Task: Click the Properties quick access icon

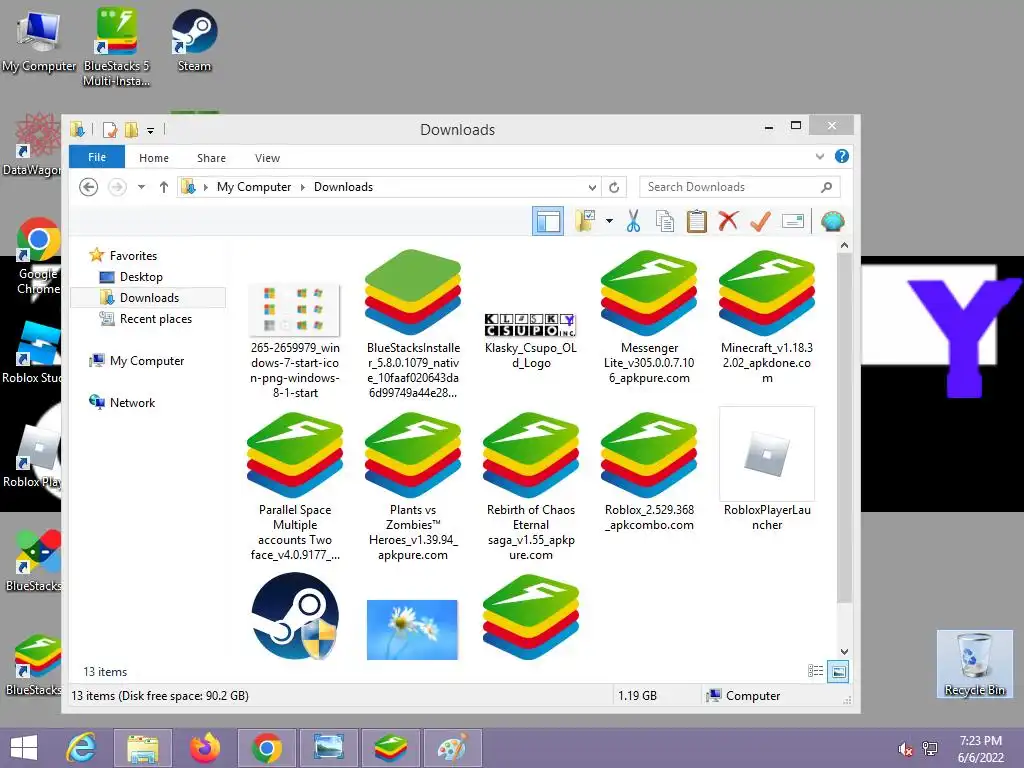Action: coord(110,130)
